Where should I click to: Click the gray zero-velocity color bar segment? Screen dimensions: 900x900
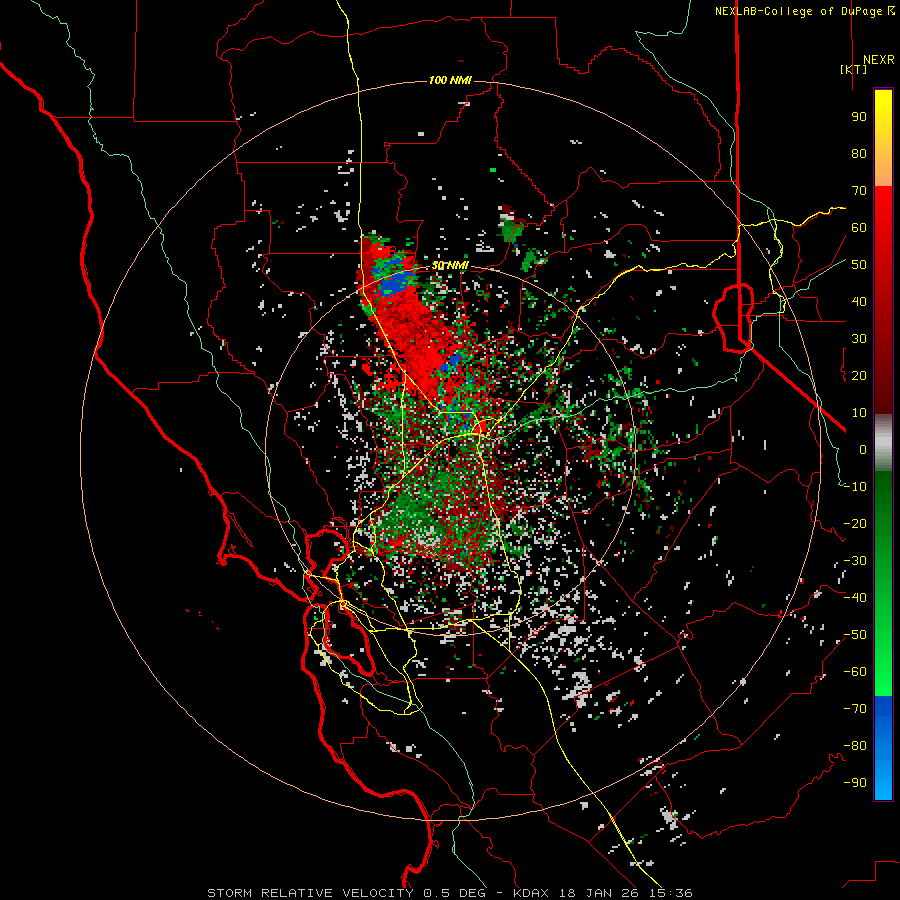pyautogui.click(x=883, y=442)
